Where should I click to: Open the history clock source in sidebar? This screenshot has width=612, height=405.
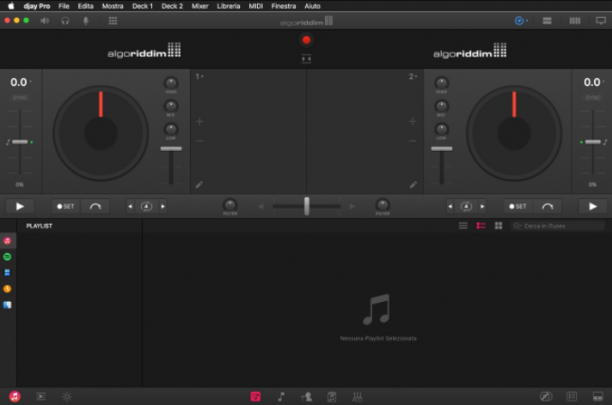click(7, 289)
